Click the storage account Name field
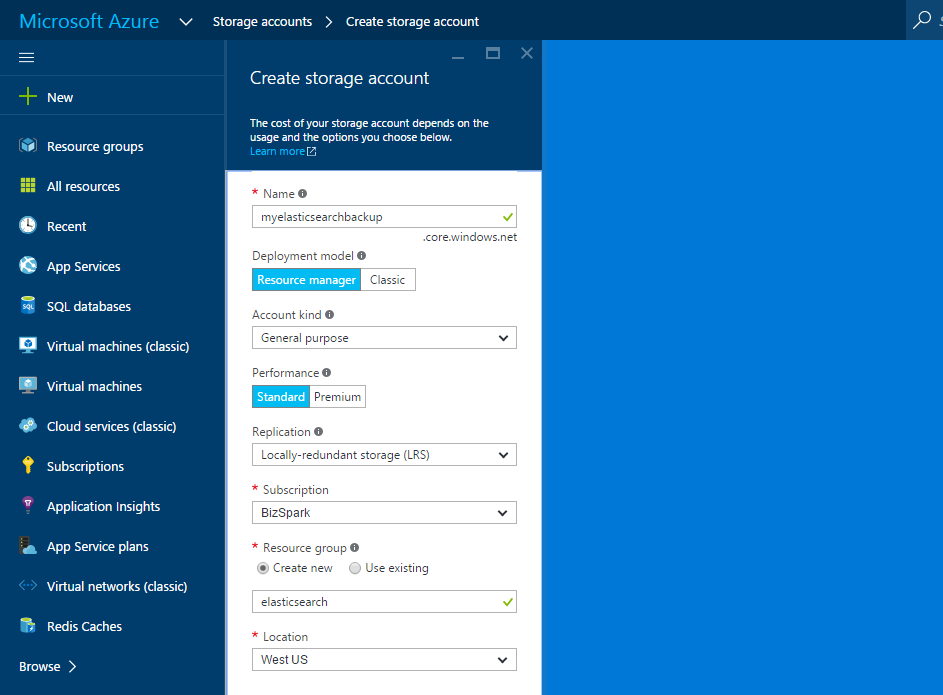This screenshot has width=943, height=695. click(x=384, y=216)
